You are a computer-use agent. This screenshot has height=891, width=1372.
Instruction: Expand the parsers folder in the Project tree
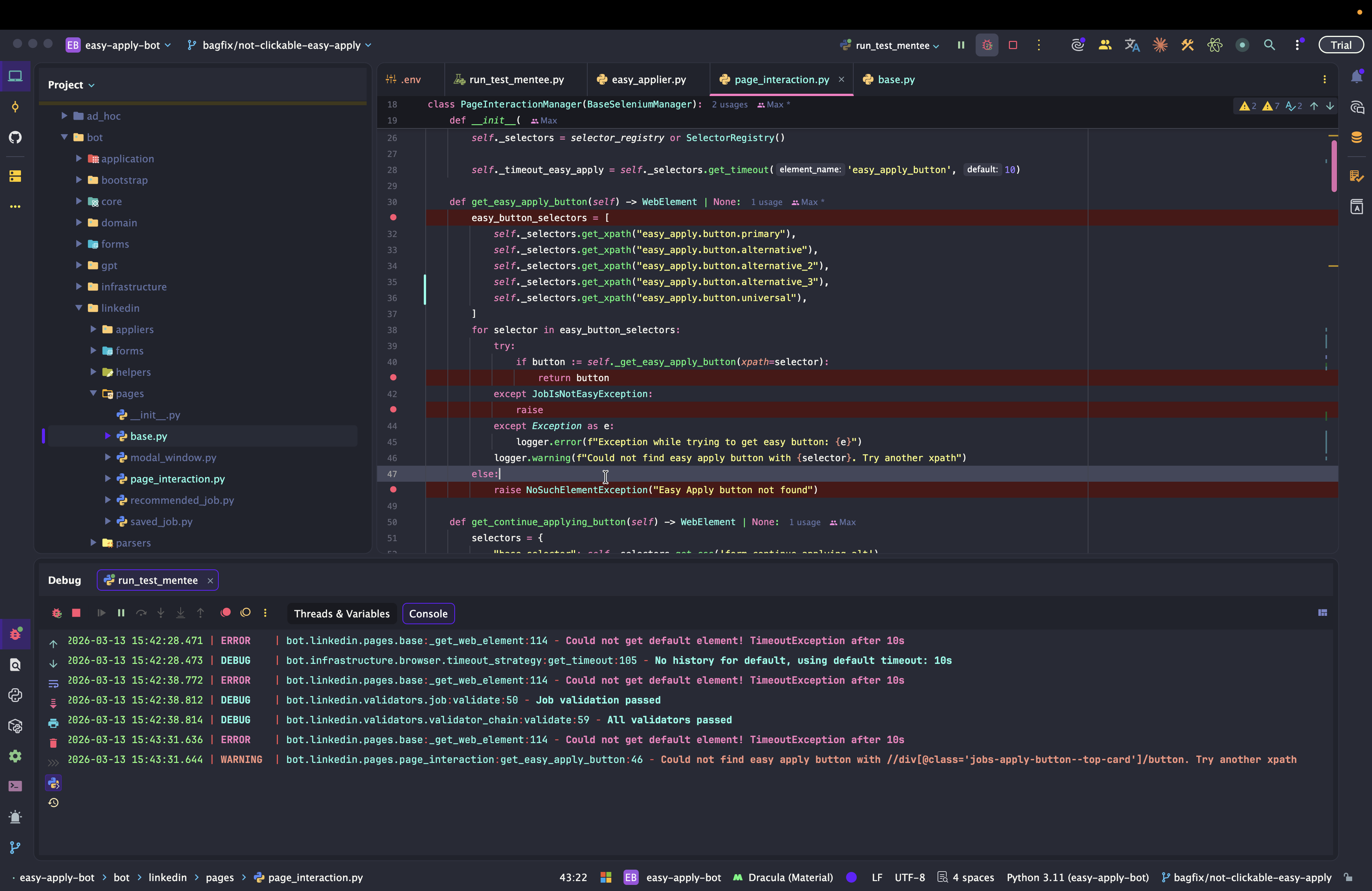click(93, 542)
